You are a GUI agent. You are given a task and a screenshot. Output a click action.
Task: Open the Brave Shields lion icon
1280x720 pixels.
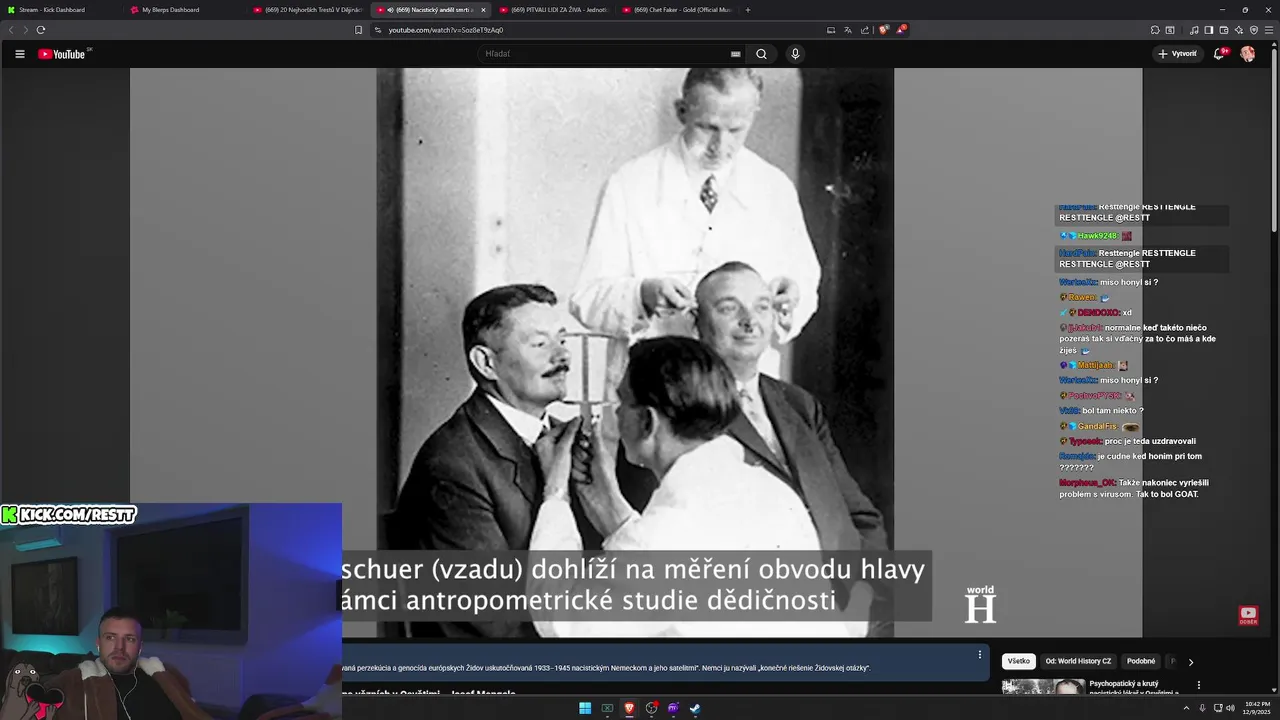[884, 30]
